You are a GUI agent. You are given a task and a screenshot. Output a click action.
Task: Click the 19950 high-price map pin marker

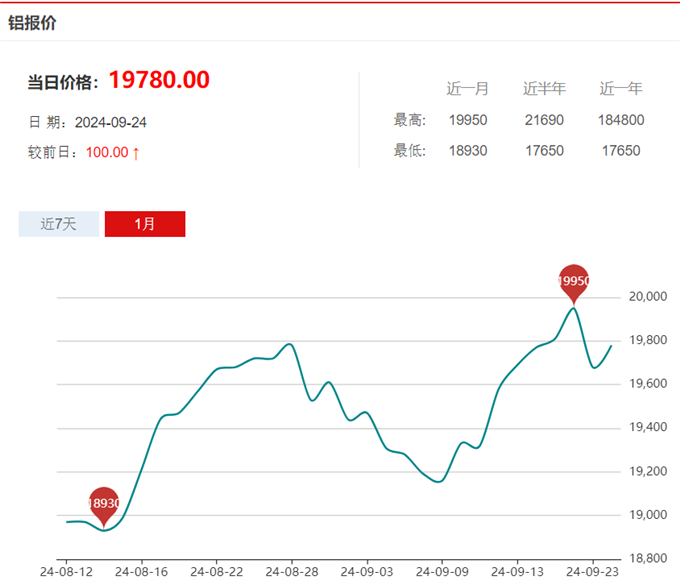573,282
